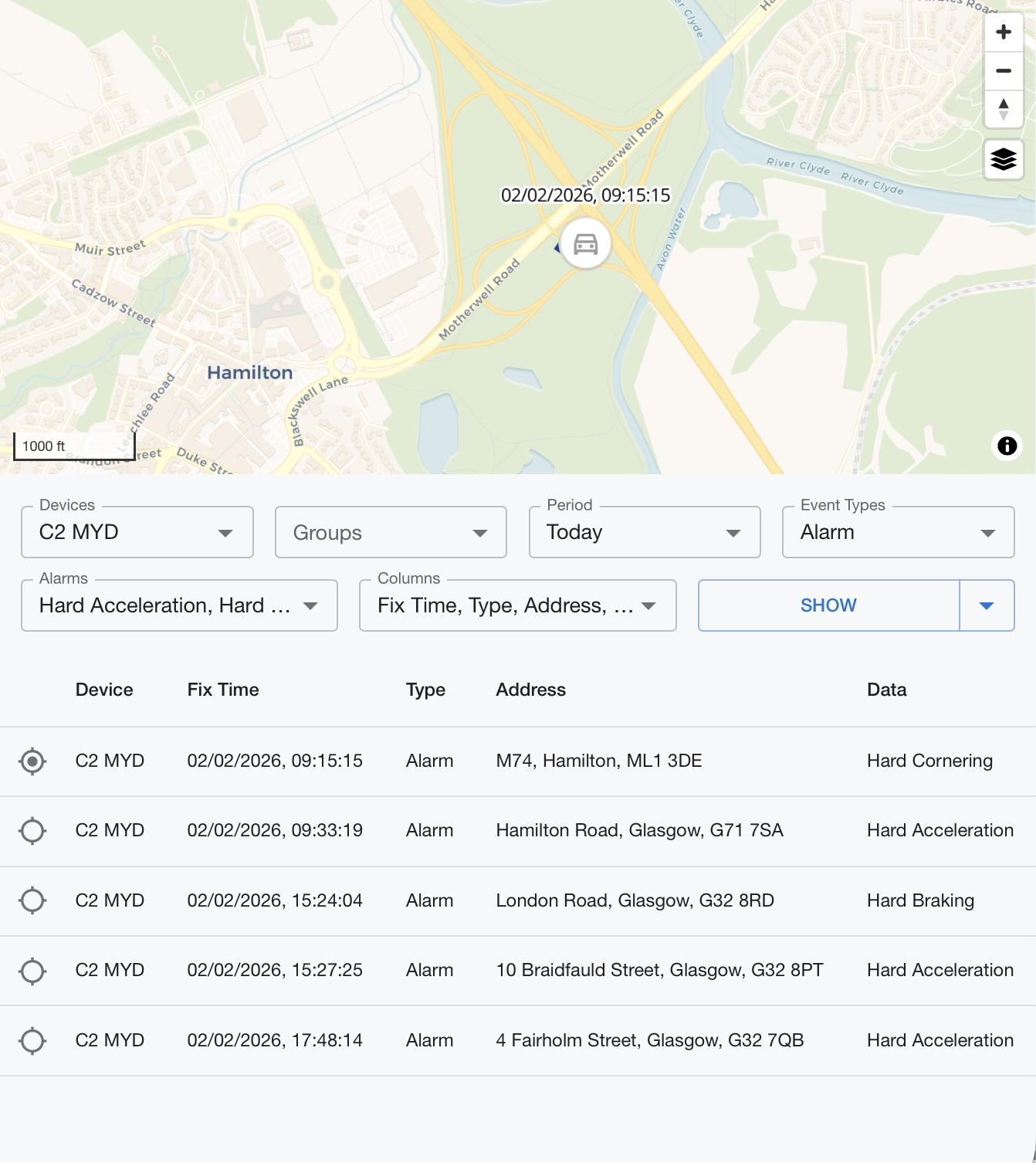
Task: Select the locate toggle for Hard Cornering row
Action: tap(32, 761)
